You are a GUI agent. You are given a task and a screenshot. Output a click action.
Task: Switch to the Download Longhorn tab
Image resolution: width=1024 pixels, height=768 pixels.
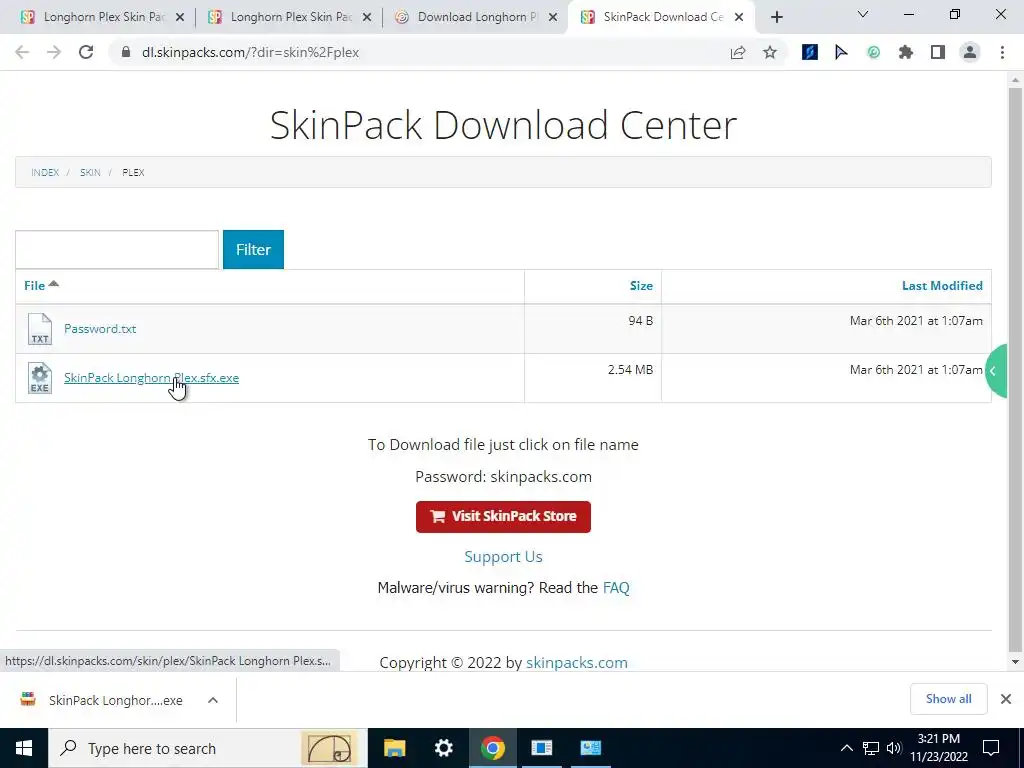coord(475,17)
